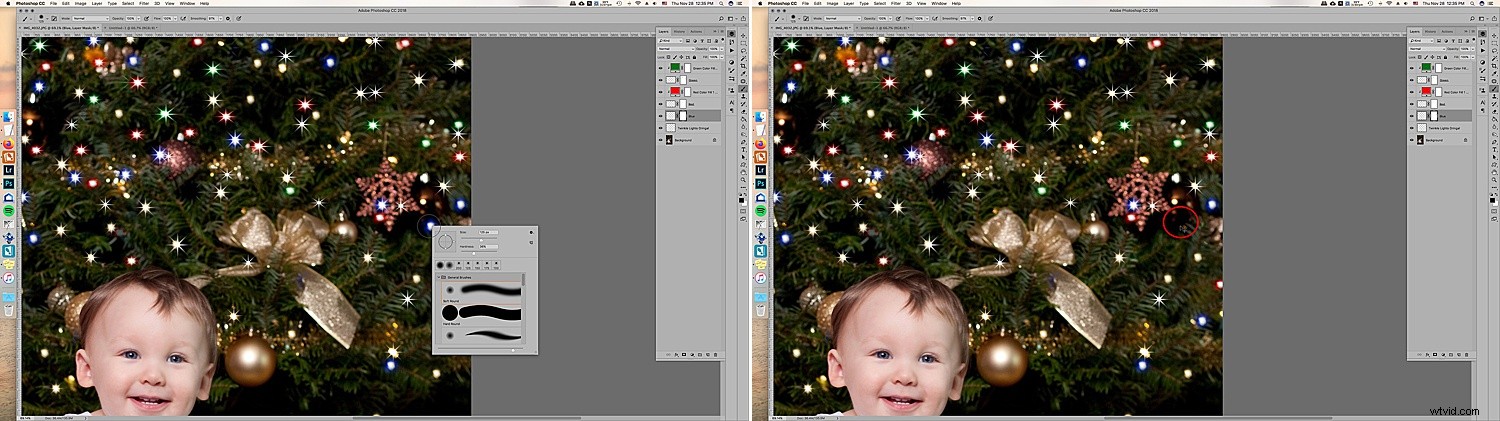This screenshot has width=1500, height=421.
Task: Open smoothing options gear in left window options bar
Action: coord(228,19)
